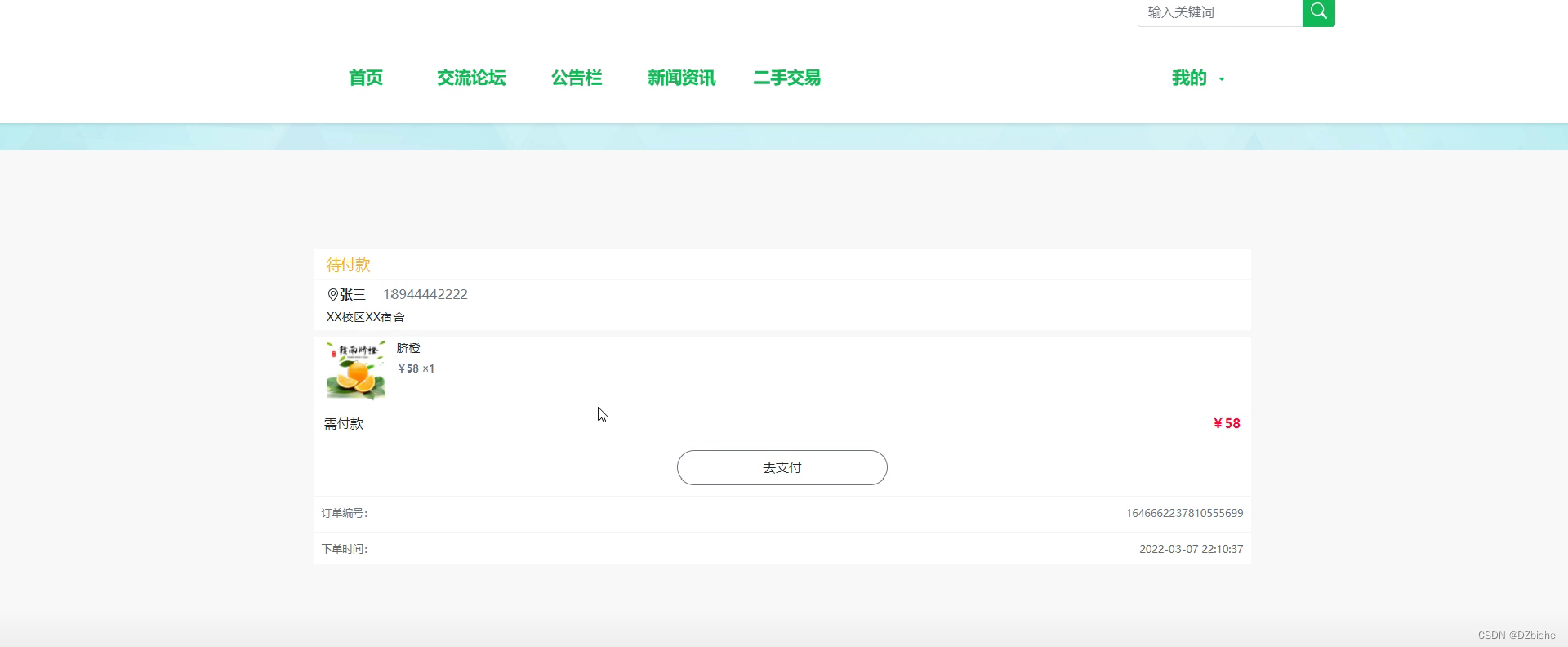Expand the 我的 dropdown menu

coord(1198,78)
